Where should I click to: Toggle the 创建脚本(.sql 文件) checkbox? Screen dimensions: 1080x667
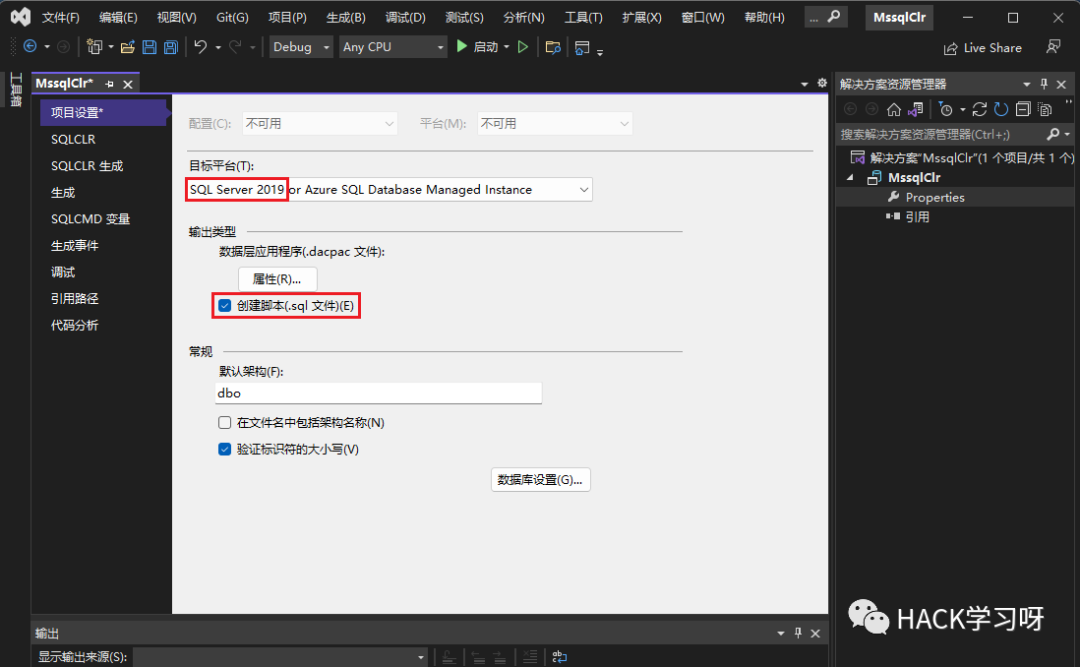(225, 305)
